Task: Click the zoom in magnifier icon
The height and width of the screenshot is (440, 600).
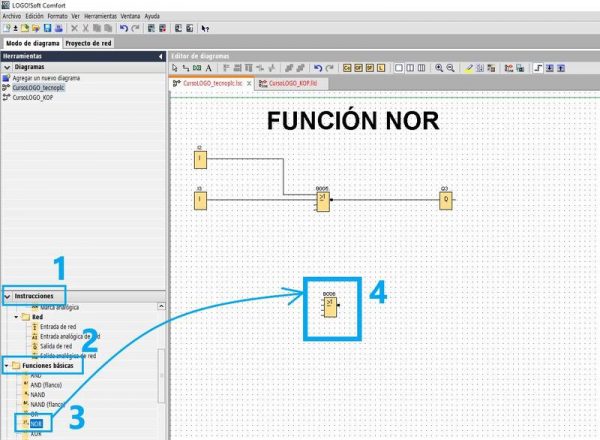Action: pos(439,67)
